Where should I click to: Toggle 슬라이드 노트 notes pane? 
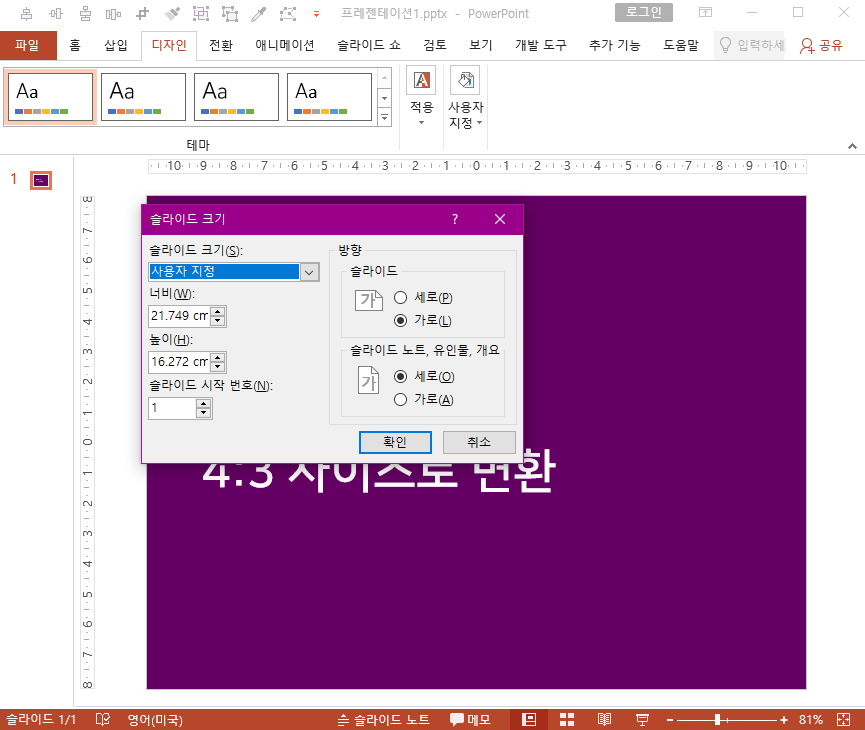tap(383, 720)
